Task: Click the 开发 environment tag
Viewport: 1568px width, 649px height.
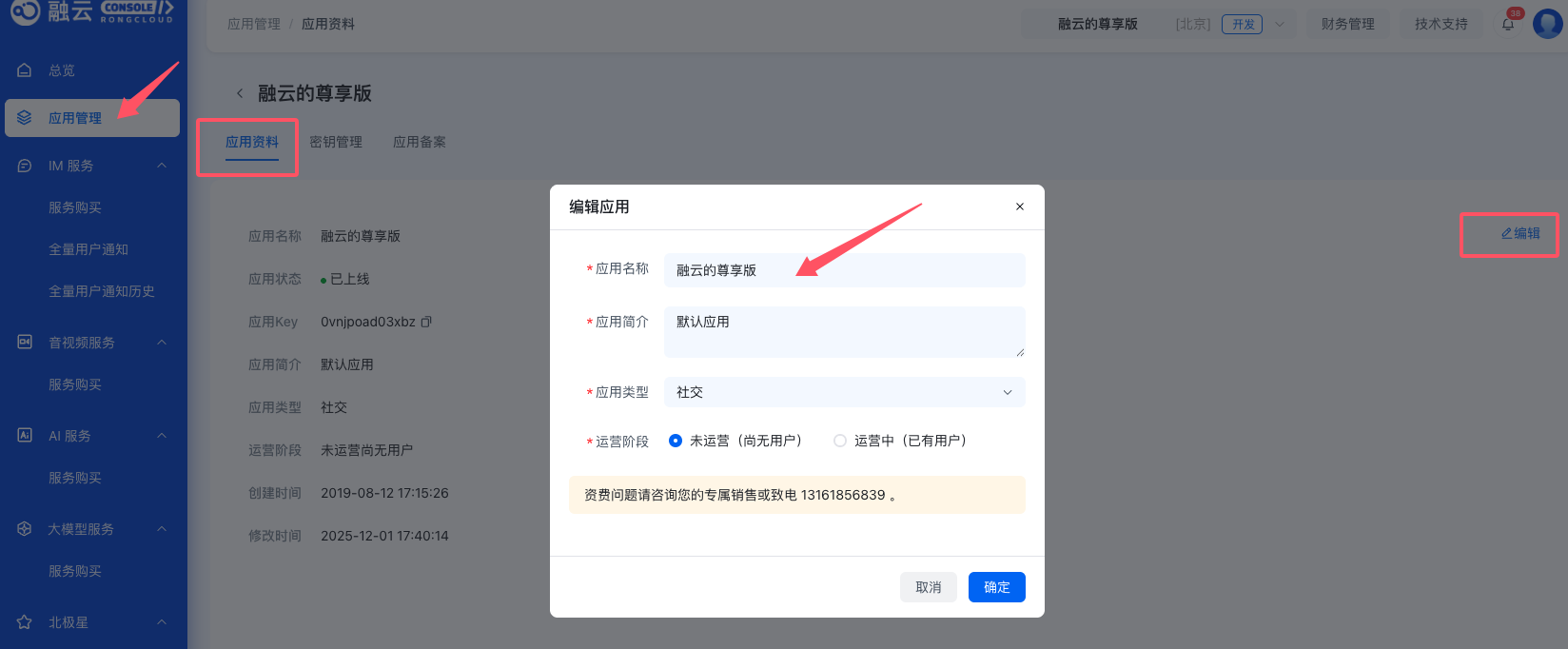Action: pyautogui.click(x=1243, y=24)
